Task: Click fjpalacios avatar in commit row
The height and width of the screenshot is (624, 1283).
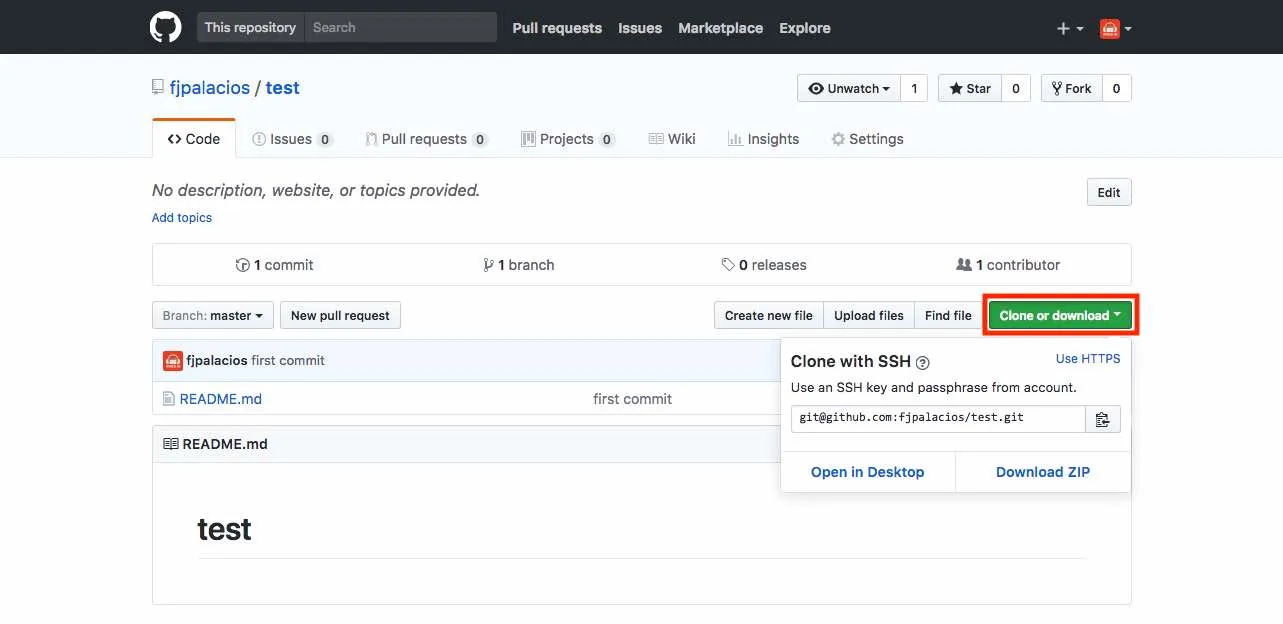Action: coord(173,360)
